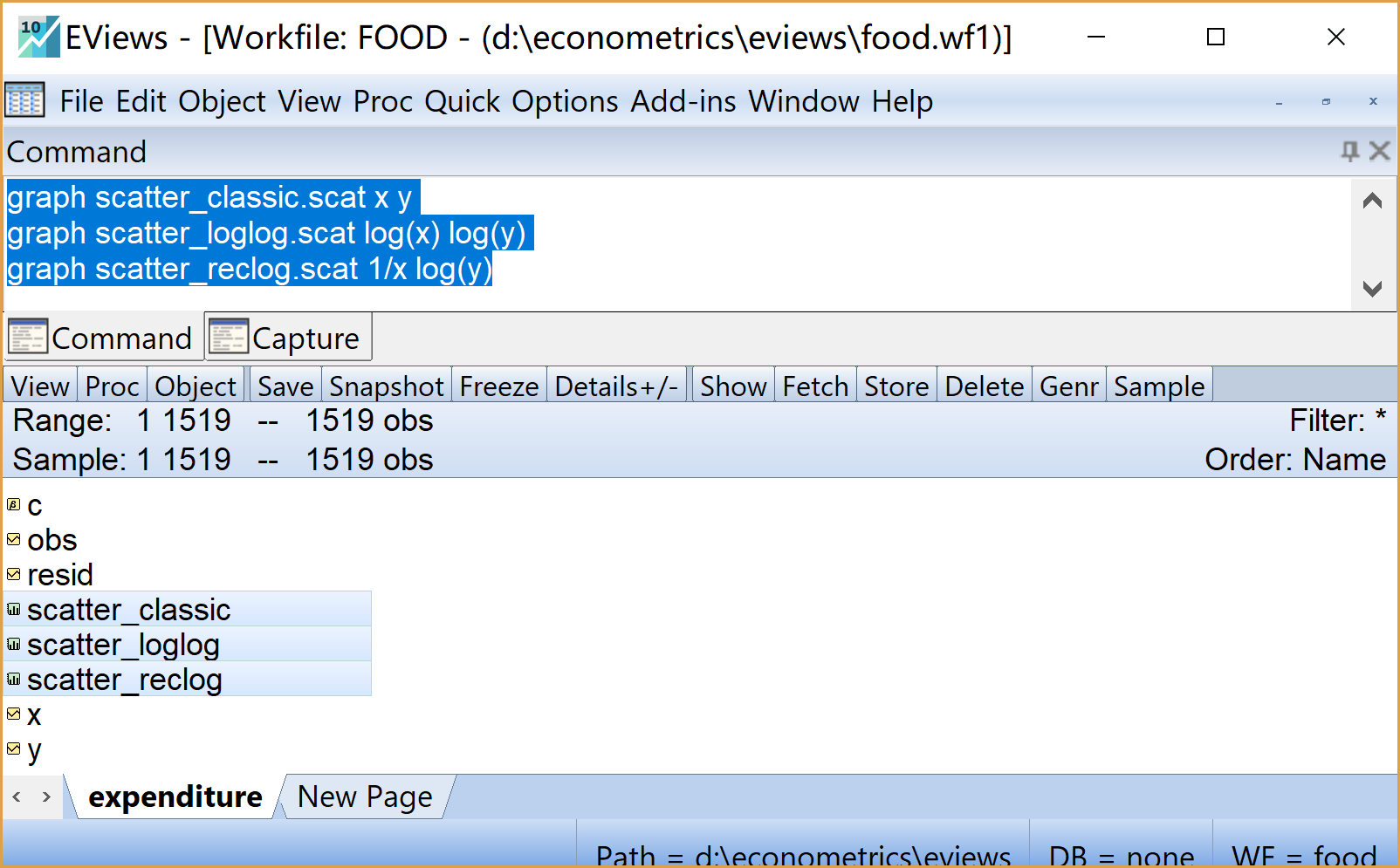Click the coefficient vector c icon
Viewport: 1400px width, 868px height.
tap(13, 505)
